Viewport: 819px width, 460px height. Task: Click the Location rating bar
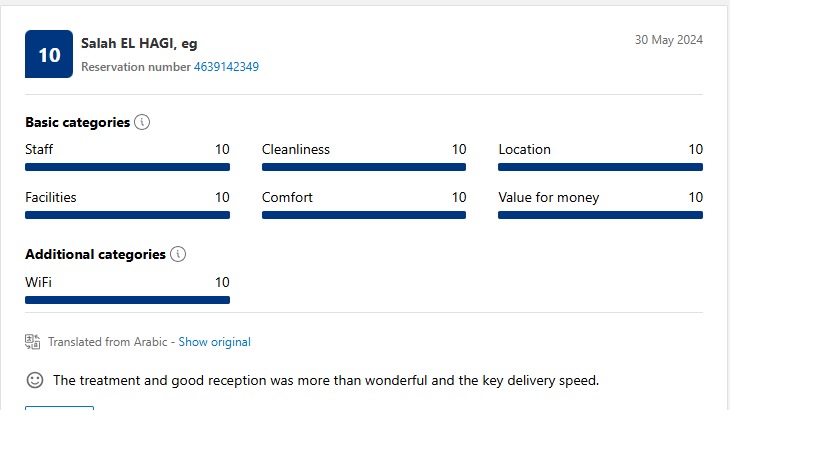point(601,167)
